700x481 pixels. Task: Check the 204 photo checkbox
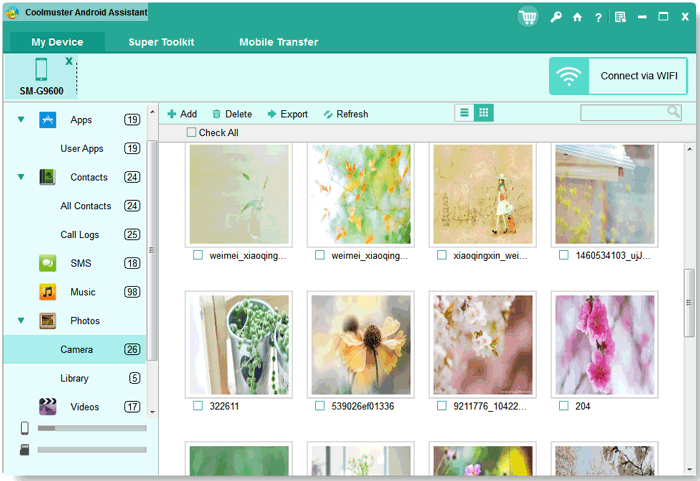(564, 406)
